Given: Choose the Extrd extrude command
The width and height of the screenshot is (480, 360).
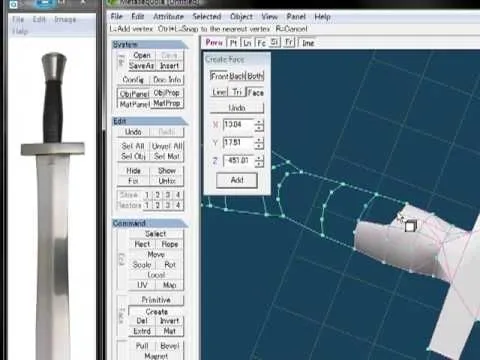Looking at the screenshot, I should click(142, 331).
